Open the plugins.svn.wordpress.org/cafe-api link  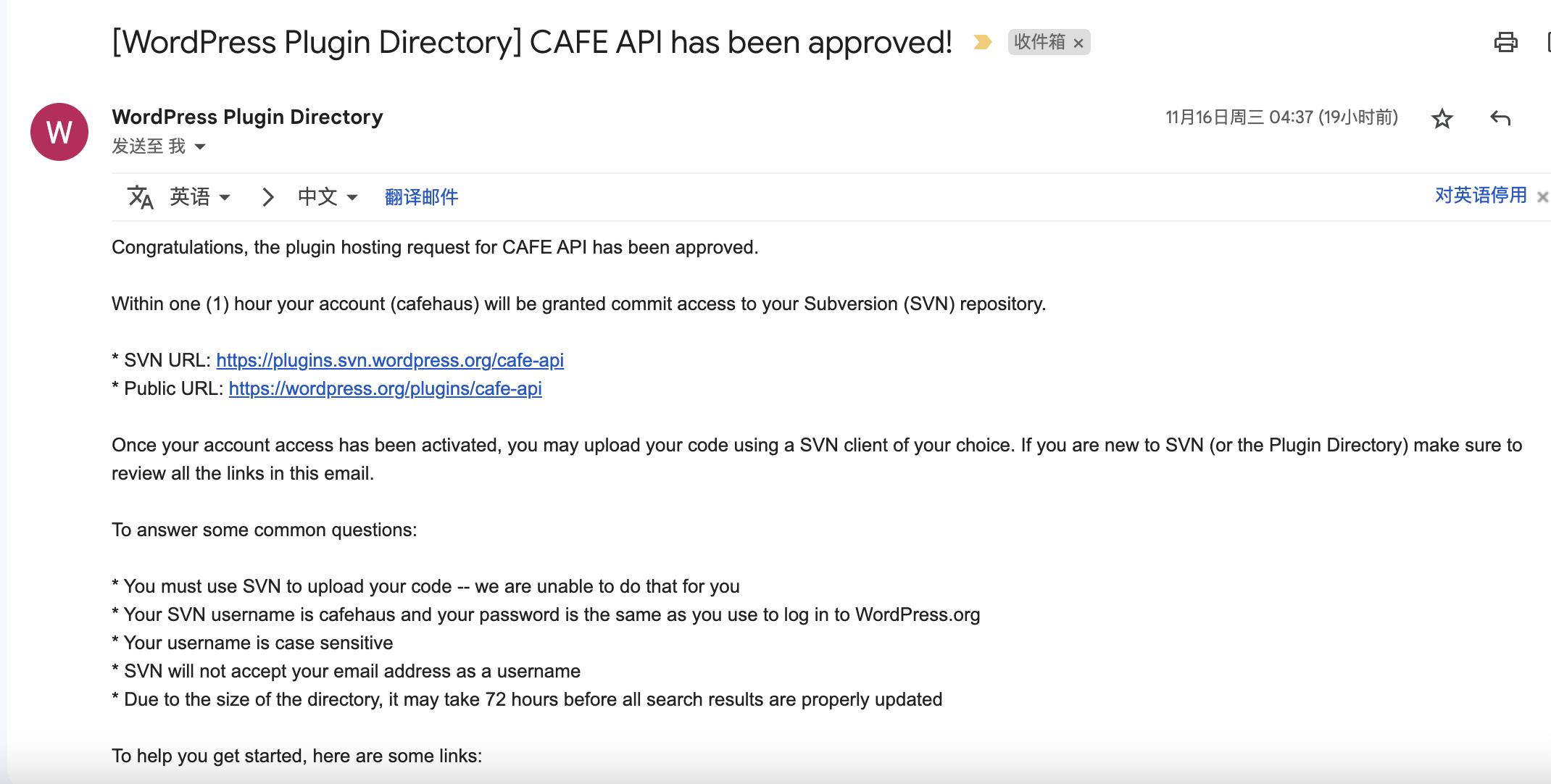point(390,360)
